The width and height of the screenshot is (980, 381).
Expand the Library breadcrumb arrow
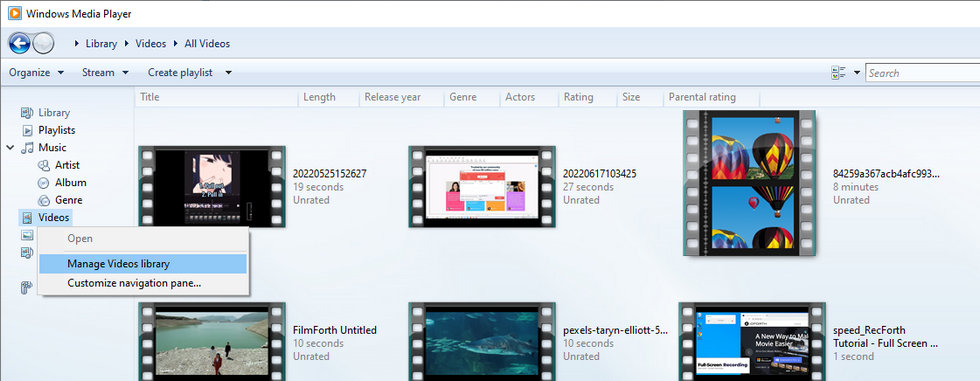tap(77, 44)
